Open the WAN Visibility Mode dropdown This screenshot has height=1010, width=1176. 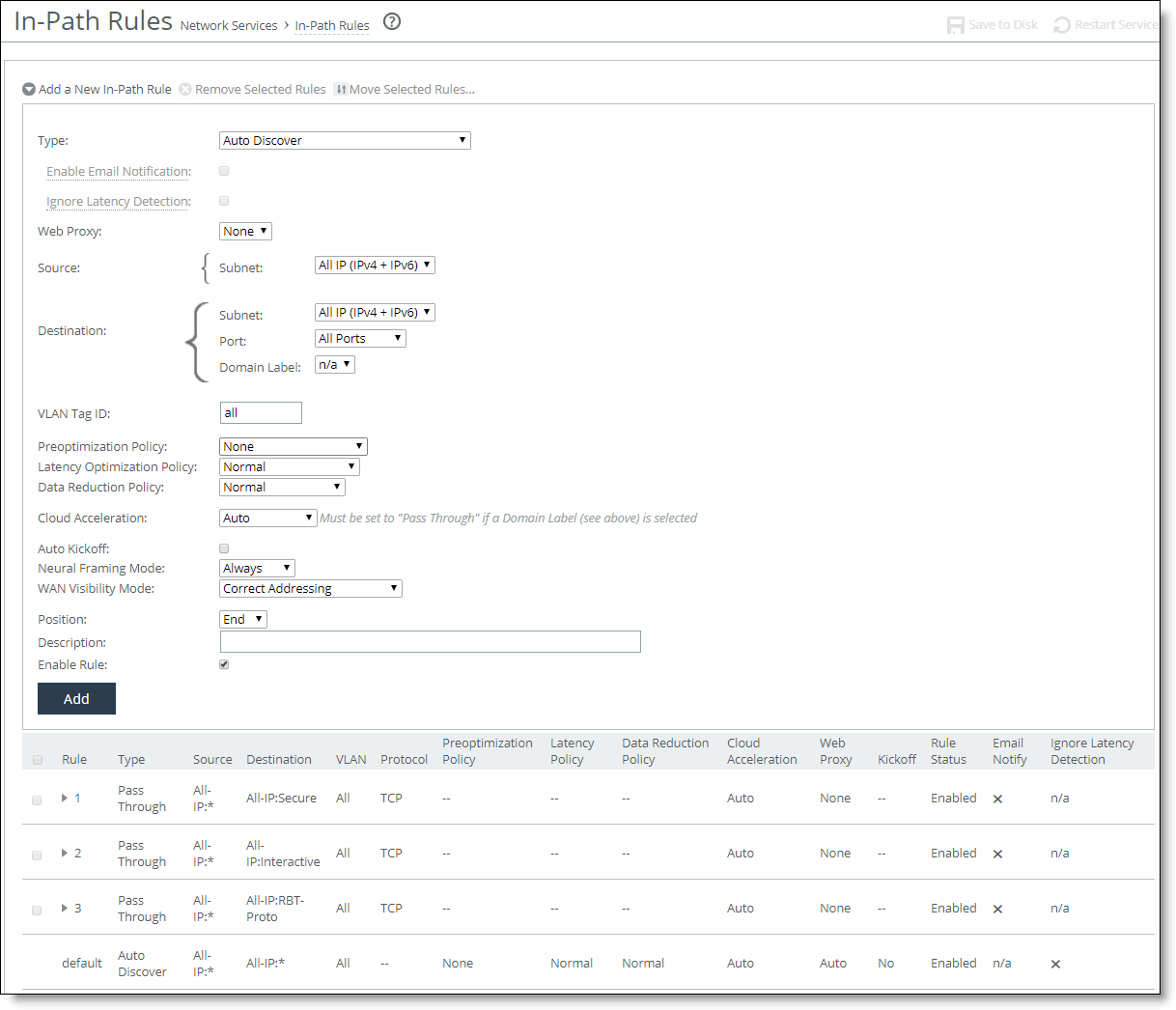pyautogui.click(x=310, y=588)
